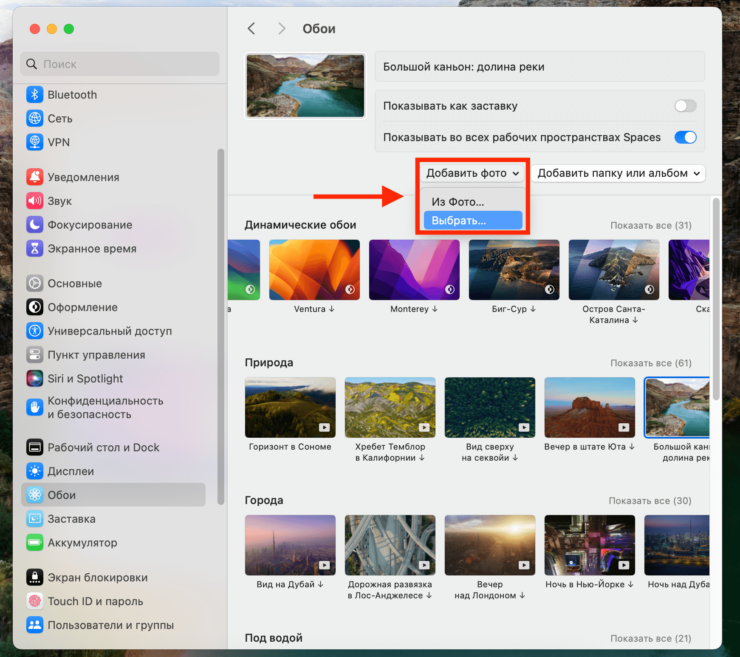This screenshot has height=657, width=740.
Task: Click Показать все (61) in Природа
Action: click(x=650, y=363)
